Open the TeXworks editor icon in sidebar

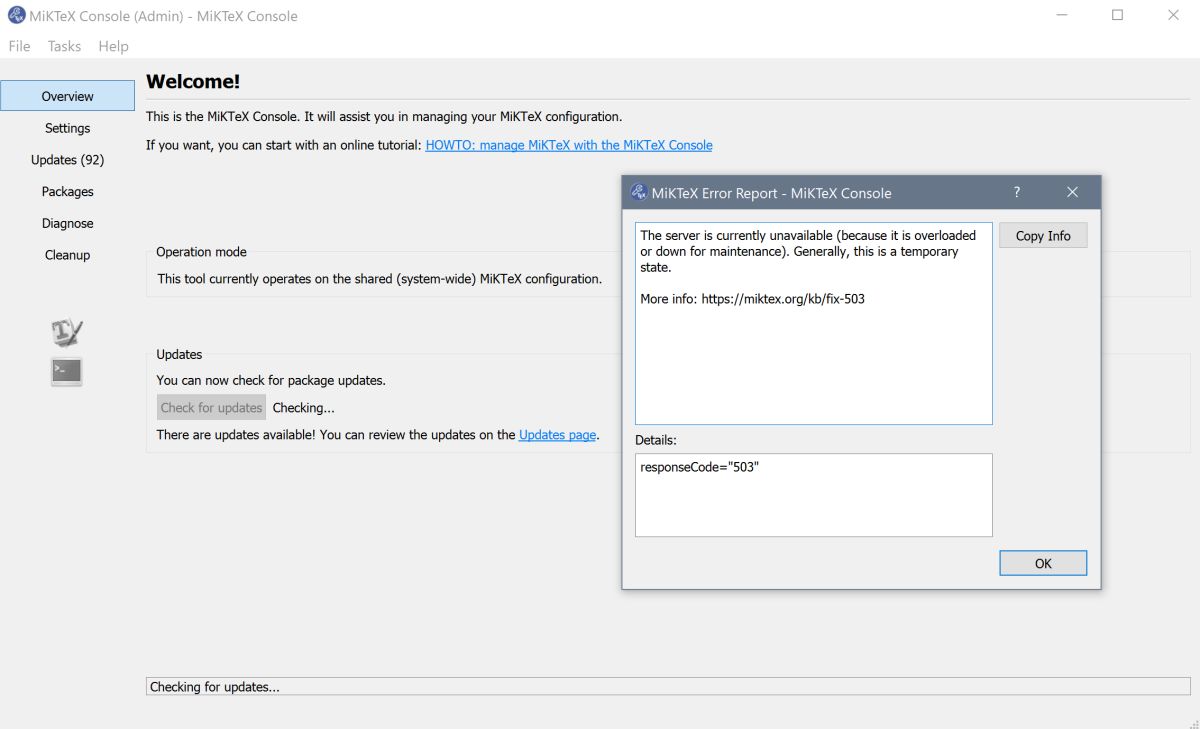coord(67,332)
